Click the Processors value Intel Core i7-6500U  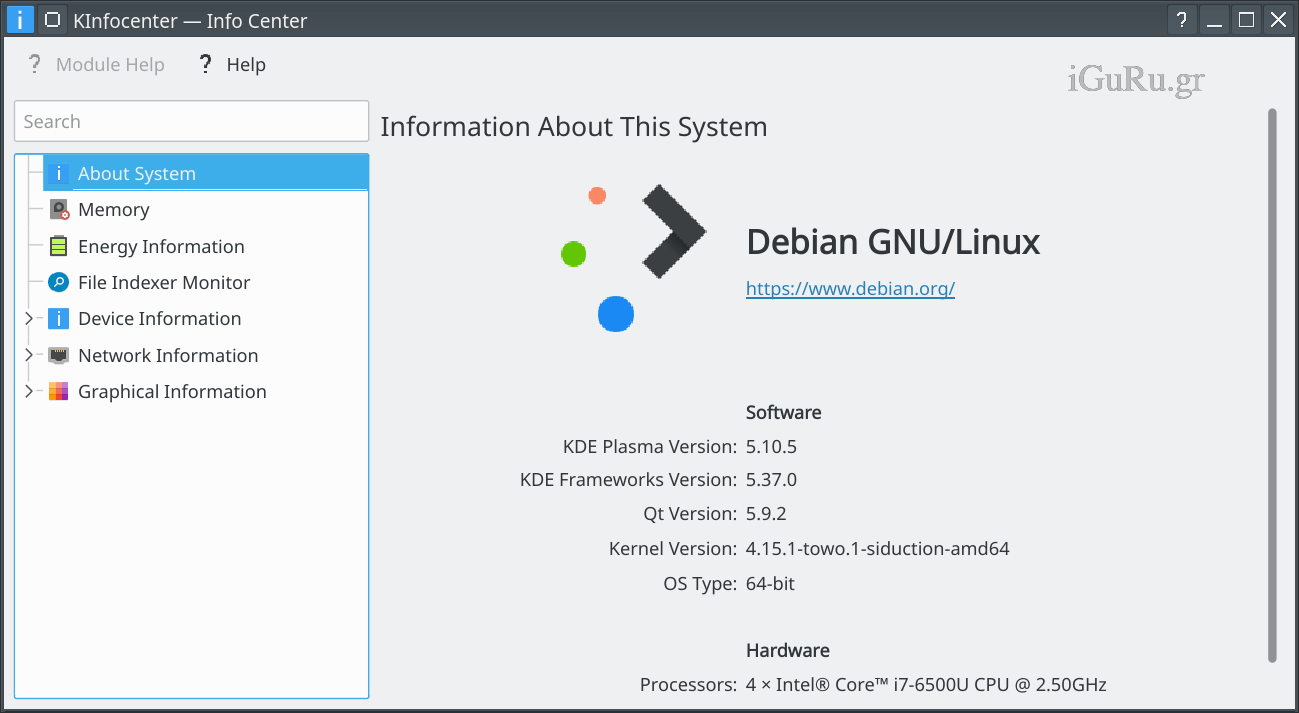[x=926, y=685]
